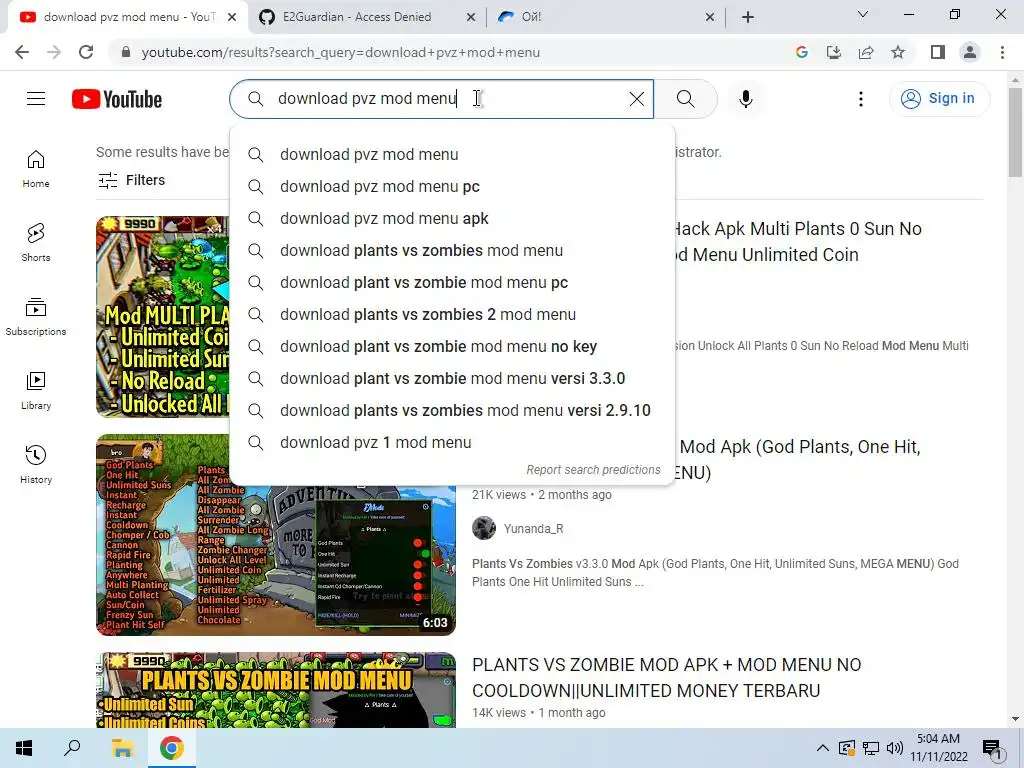The width and height of the screenshot is (1024, 768).
Task: Choose suggestion 'download plants vs zombies 2 mod menu'
Action: (452, 315)
